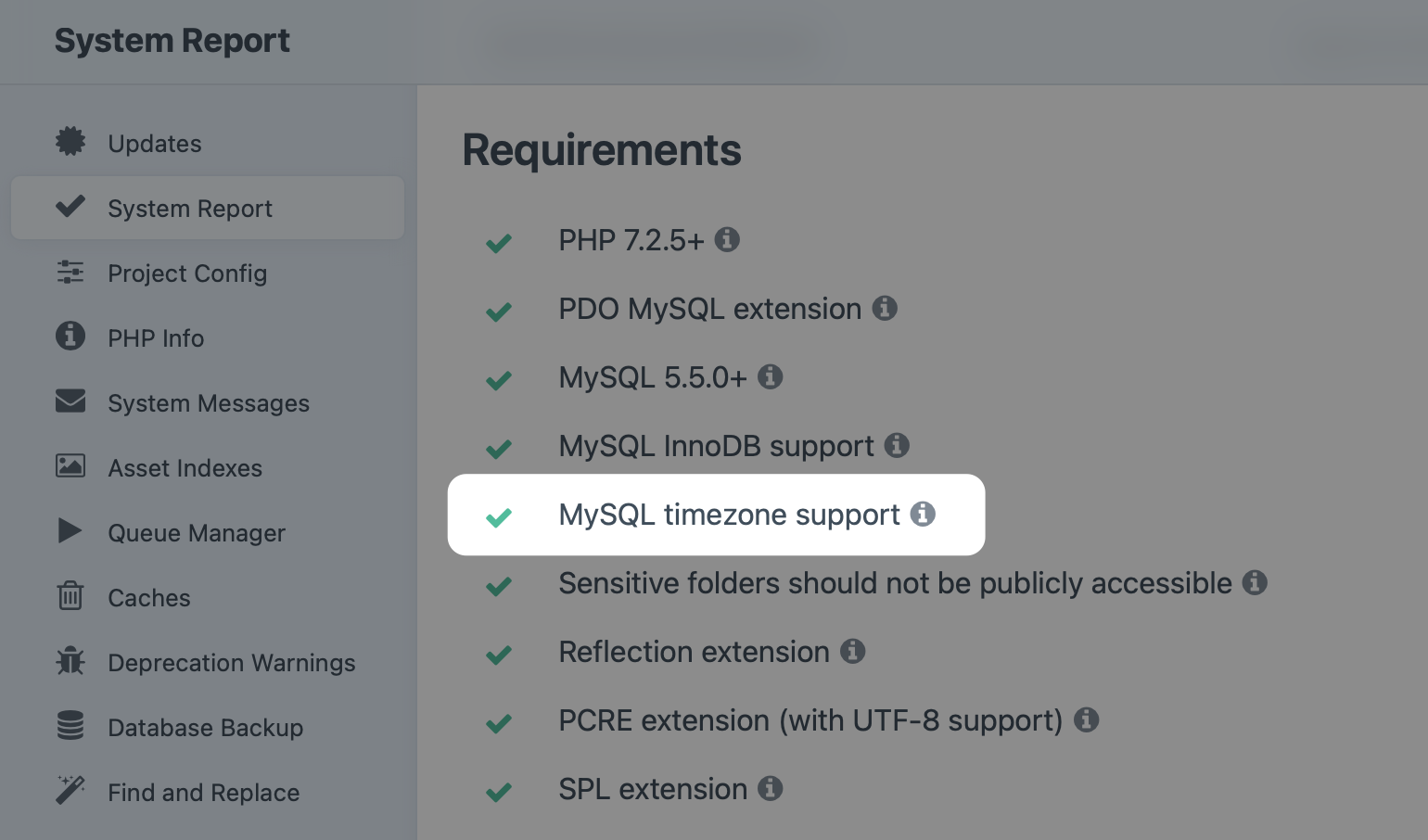
Task: Click the Project Config sliders icon
Action: 70,272
